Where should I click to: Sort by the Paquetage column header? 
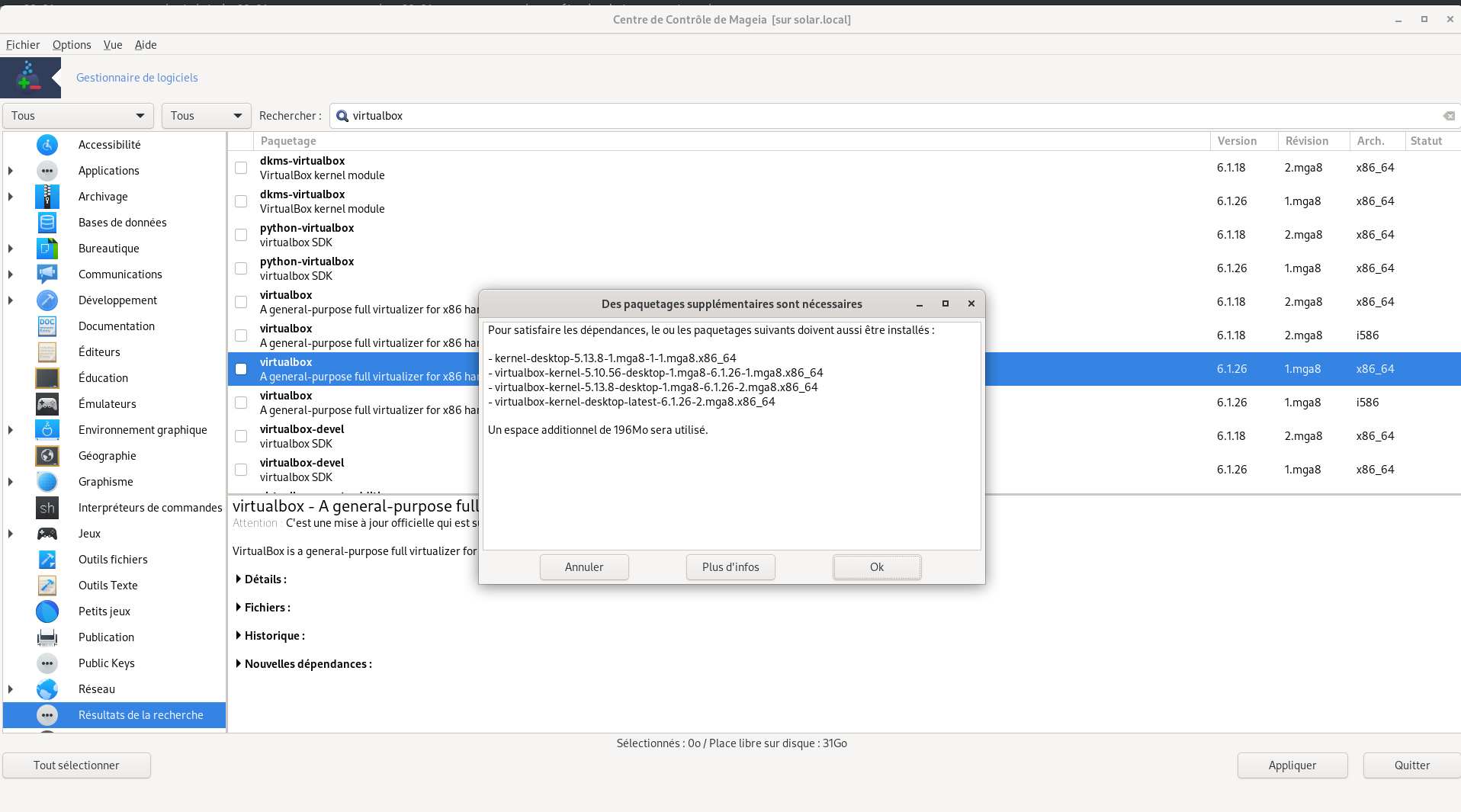(x=732, y=141)
